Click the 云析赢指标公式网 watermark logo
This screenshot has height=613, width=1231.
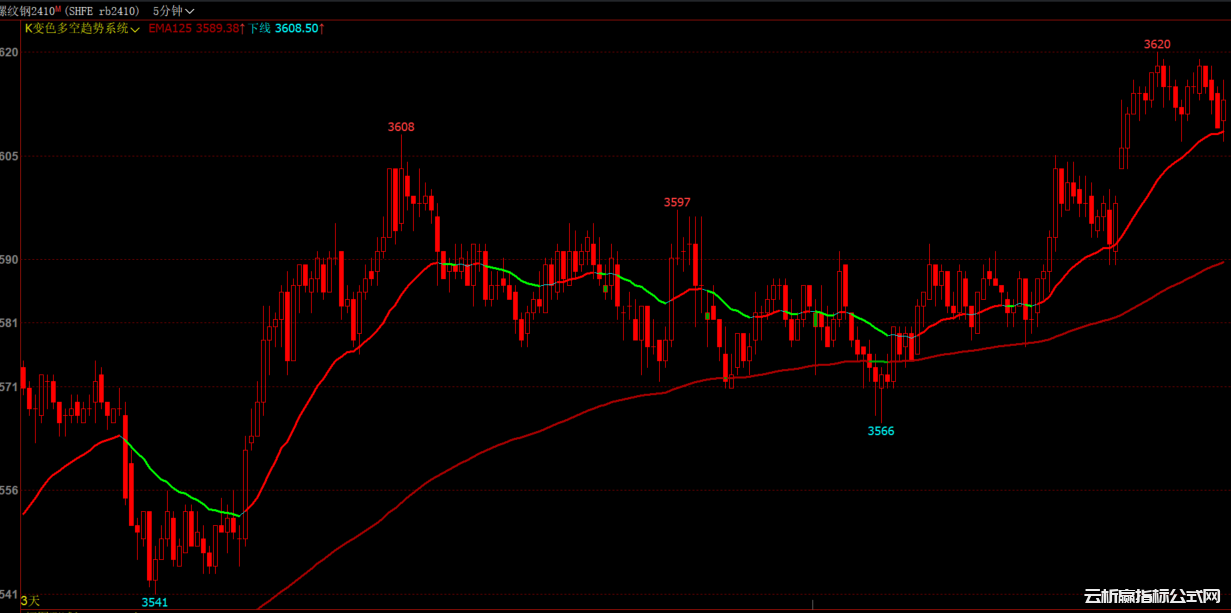(x=1152, y=596)
